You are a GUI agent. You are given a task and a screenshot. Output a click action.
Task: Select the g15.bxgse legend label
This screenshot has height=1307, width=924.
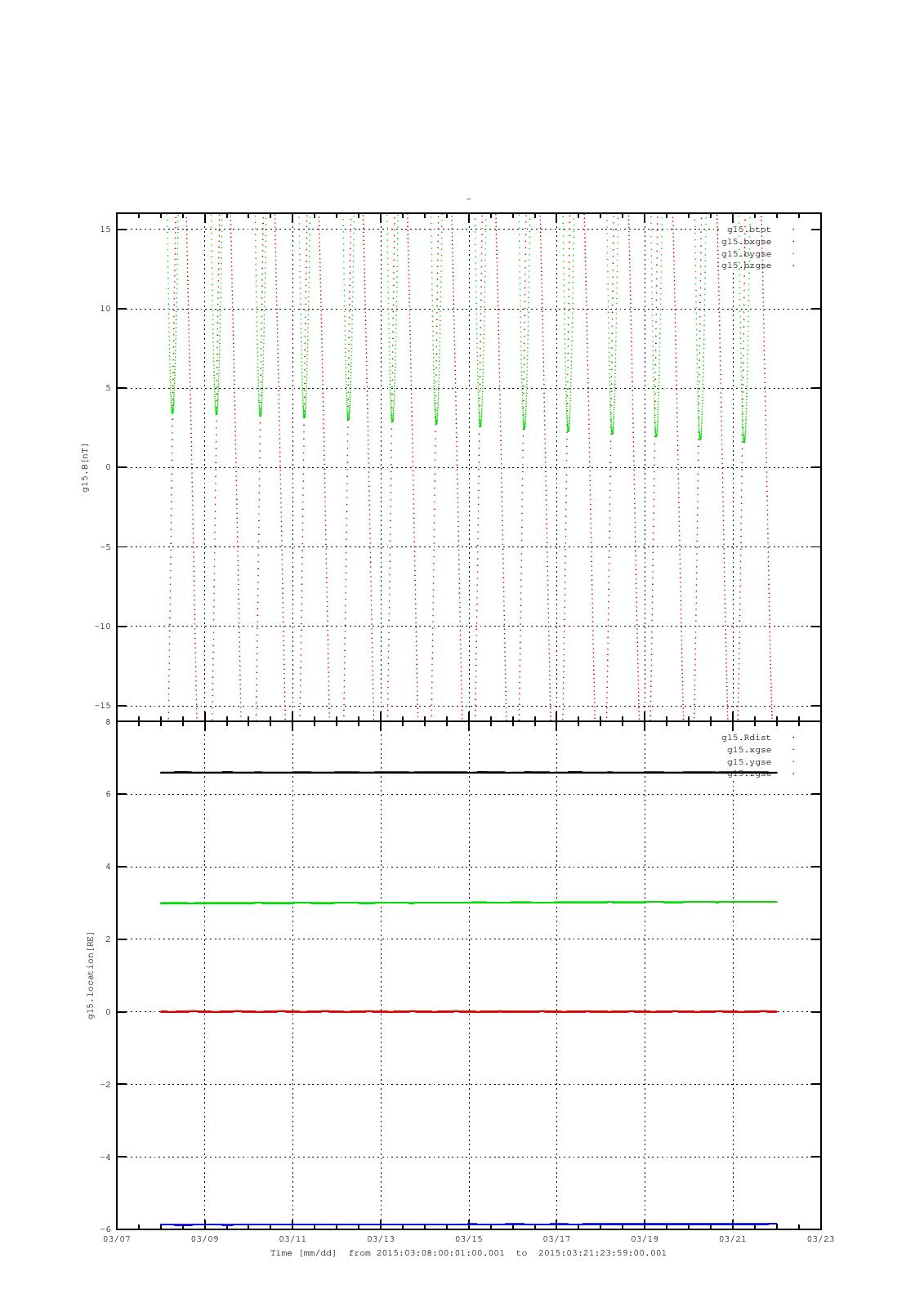[746, 242]
